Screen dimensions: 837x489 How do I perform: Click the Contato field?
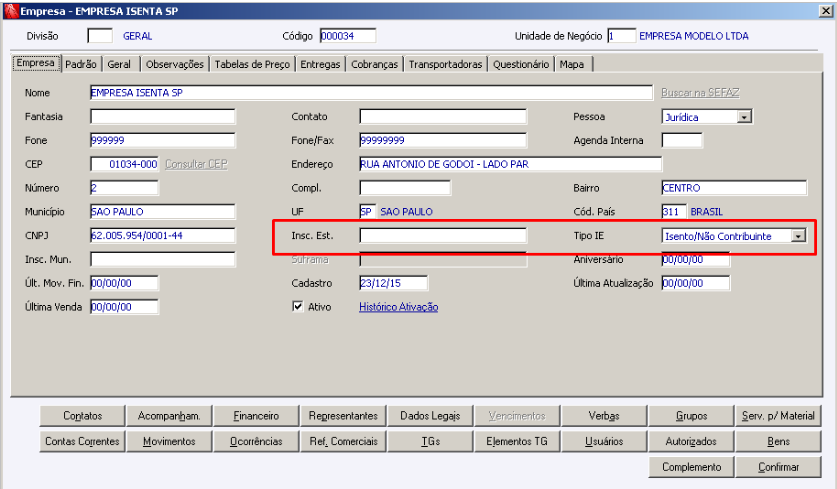tap(443, 116)
